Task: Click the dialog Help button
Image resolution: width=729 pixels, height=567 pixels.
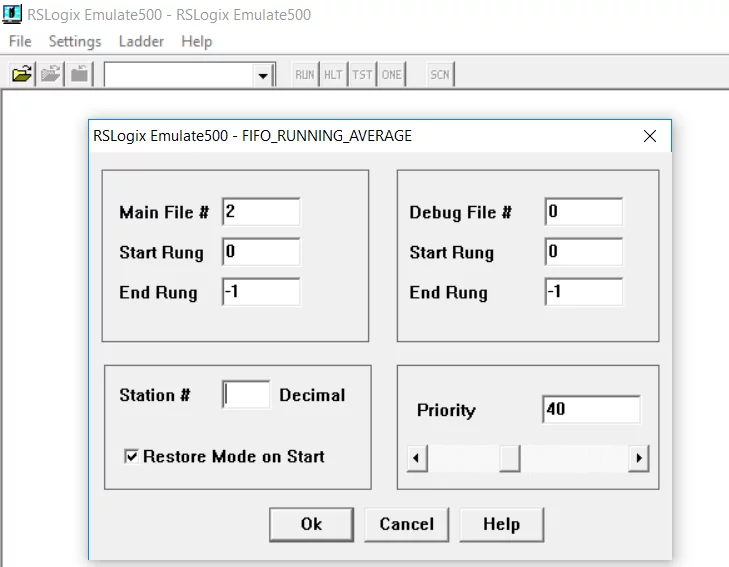Action: click(502, 524)
